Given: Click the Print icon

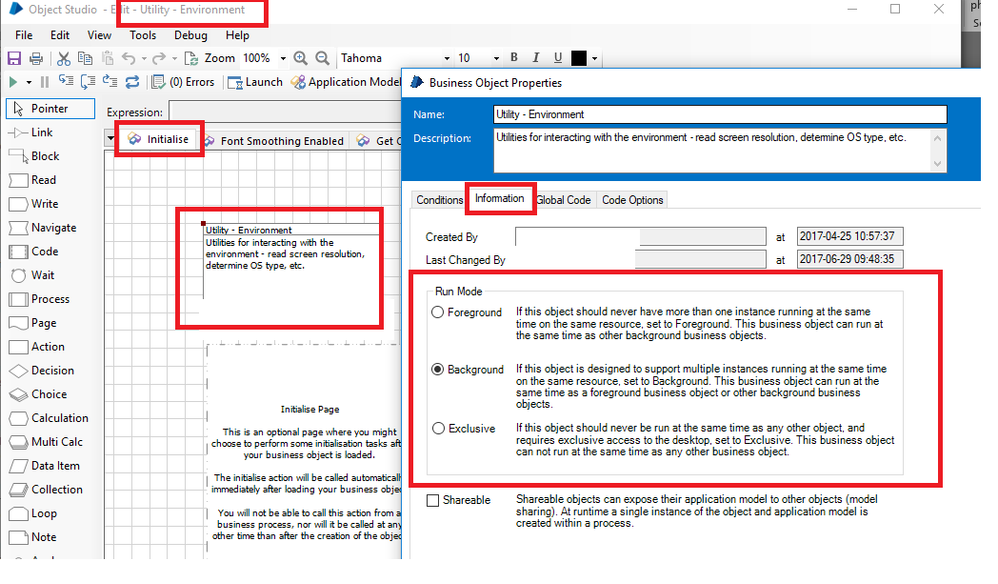Looking at the screenshot, I should (36, 59).
